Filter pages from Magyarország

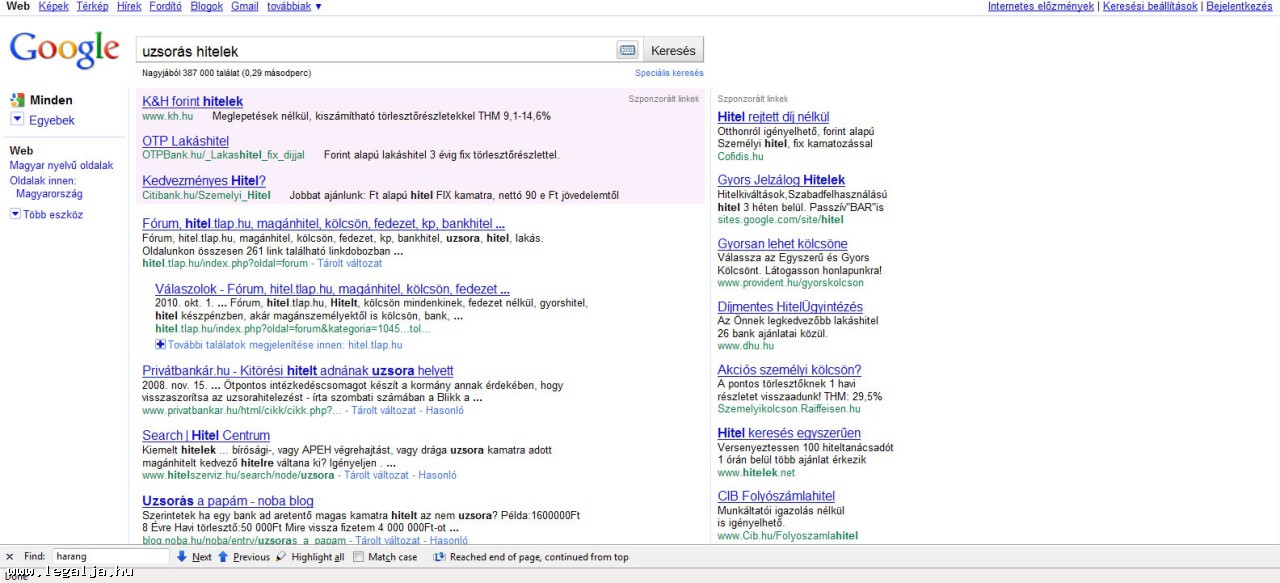tap(49, 194)
